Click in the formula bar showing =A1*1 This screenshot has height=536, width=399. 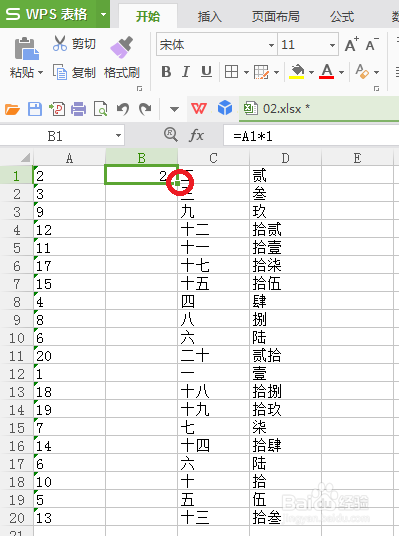click(311, 136)
